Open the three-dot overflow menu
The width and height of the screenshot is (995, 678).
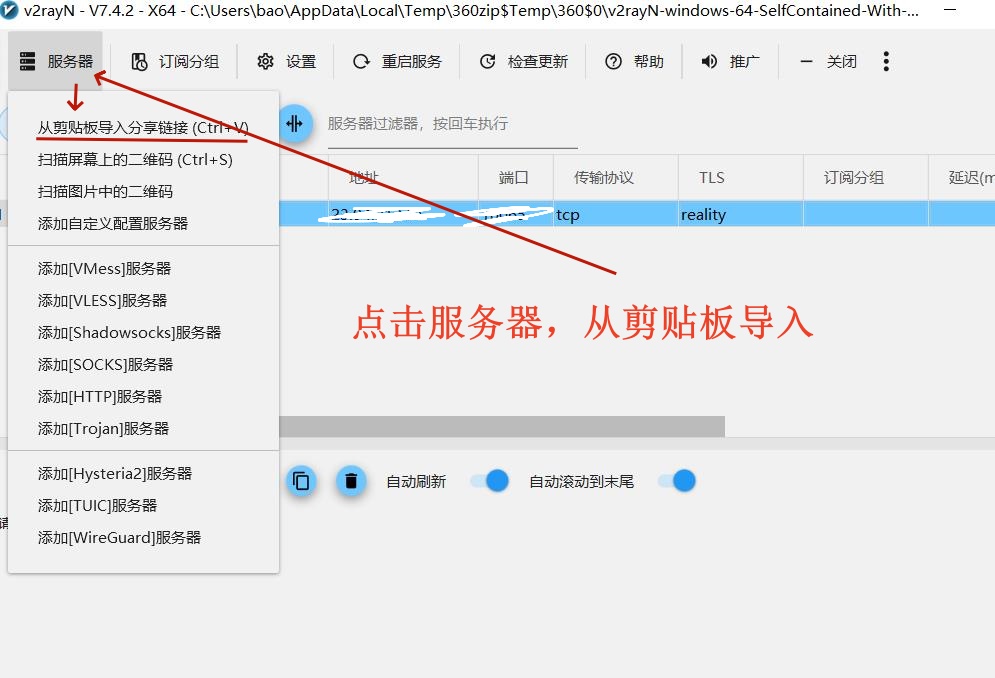point(886,62)
